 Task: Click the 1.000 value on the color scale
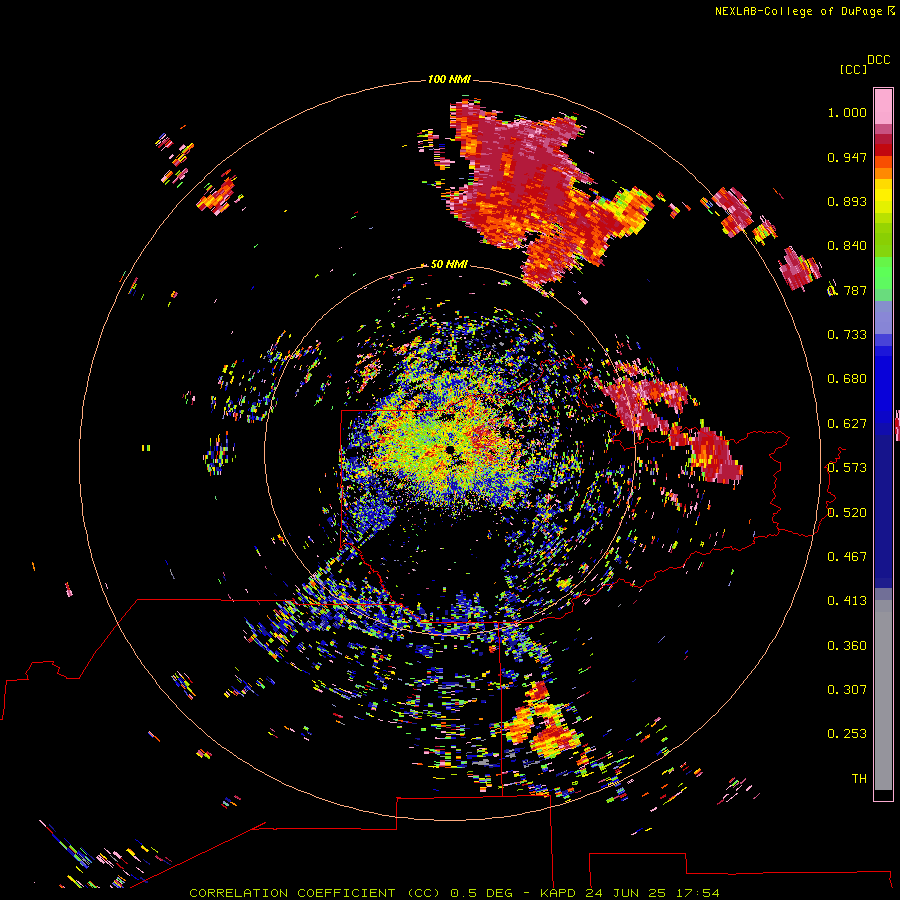pyautogui.click(x=847, y=112)
